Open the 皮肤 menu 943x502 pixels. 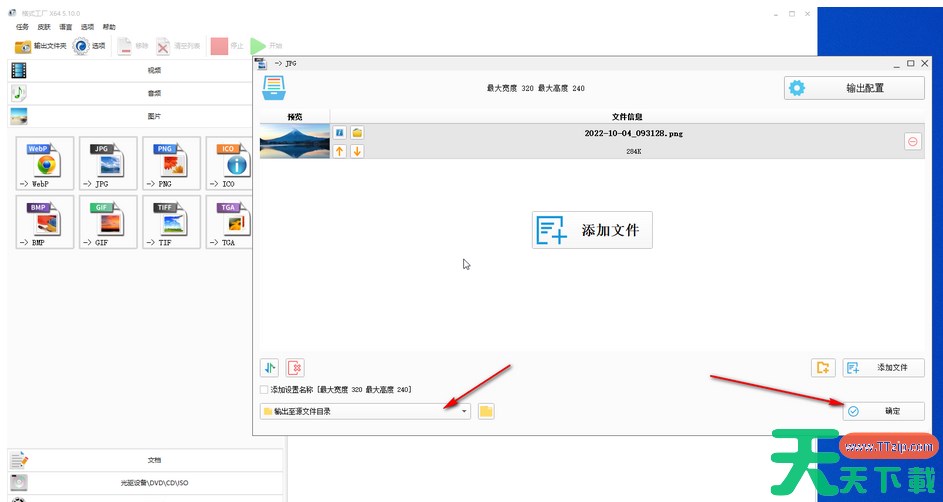(x=44, y=27)
